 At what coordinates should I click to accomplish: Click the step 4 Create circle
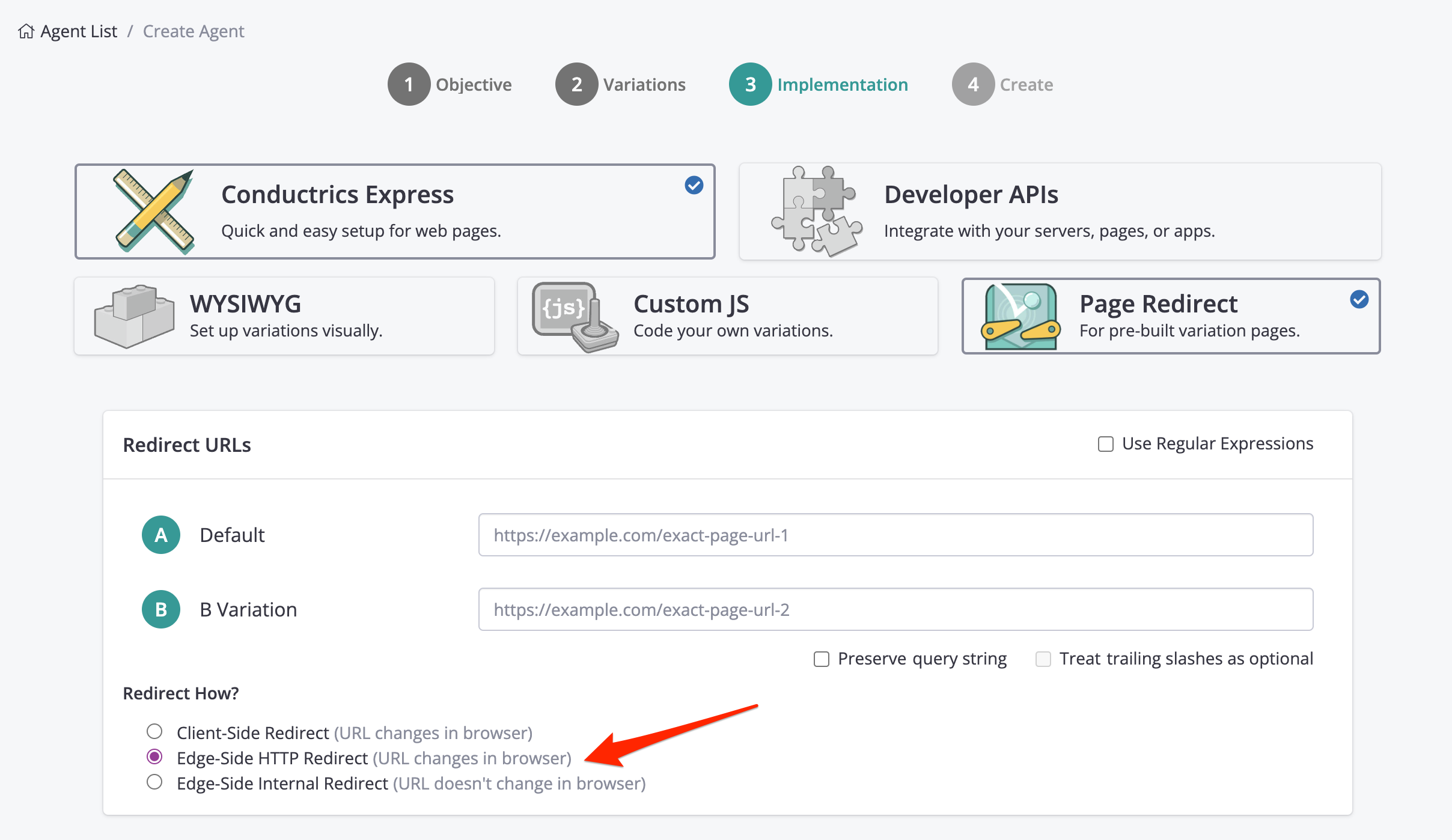973,85
